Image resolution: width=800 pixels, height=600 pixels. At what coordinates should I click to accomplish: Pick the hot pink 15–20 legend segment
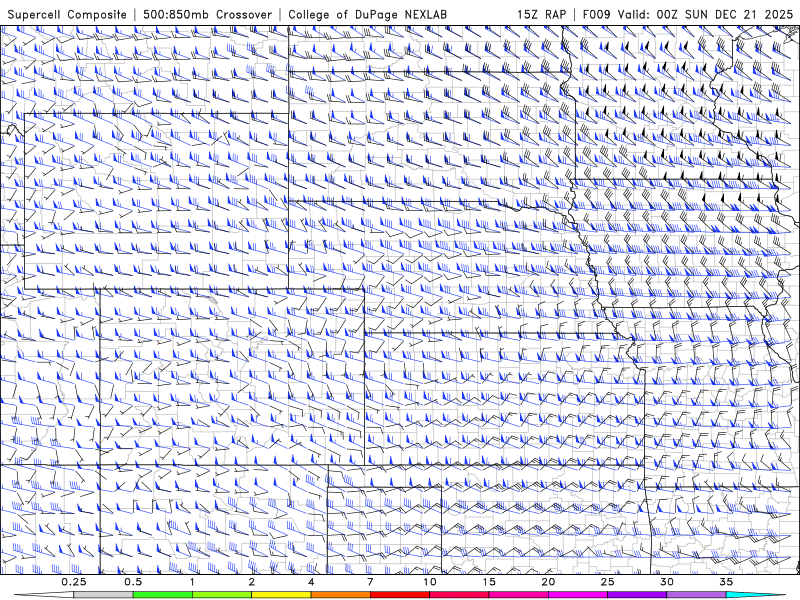point(518,595)
